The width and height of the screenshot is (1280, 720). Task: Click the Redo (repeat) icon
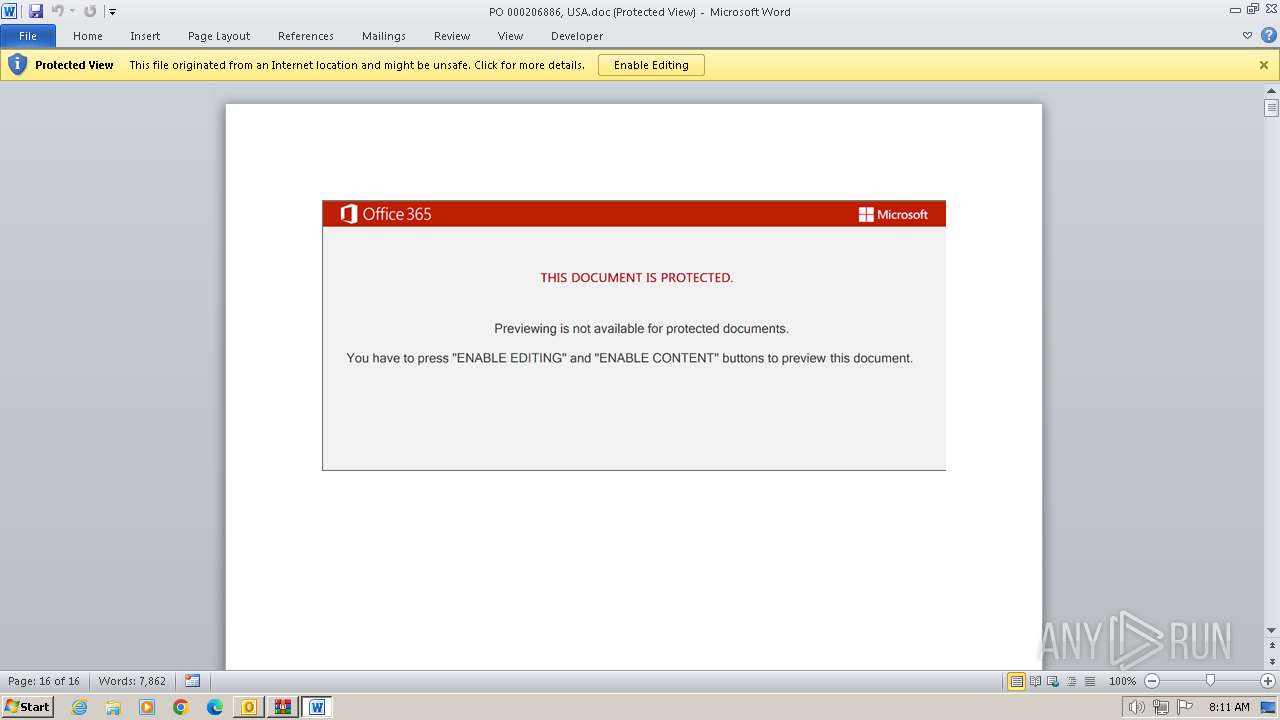90,11
